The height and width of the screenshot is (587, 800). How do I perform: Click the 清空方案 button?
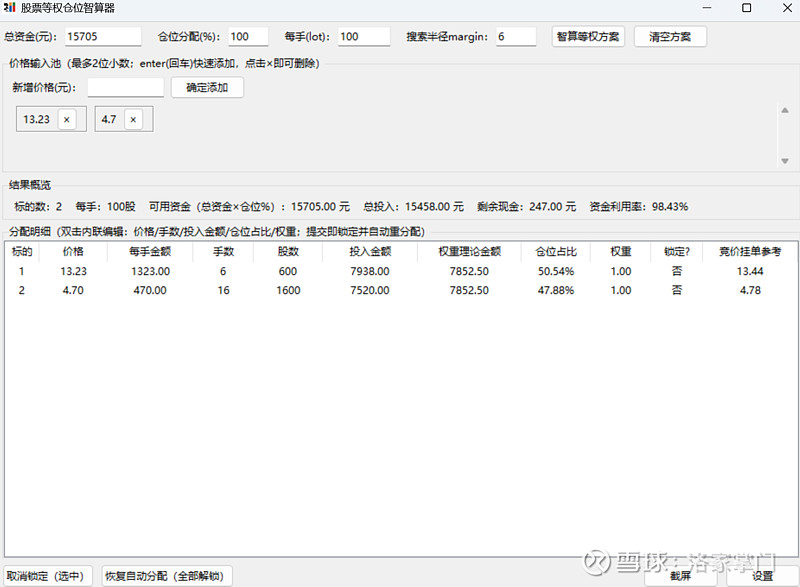[x=670, y=37]
